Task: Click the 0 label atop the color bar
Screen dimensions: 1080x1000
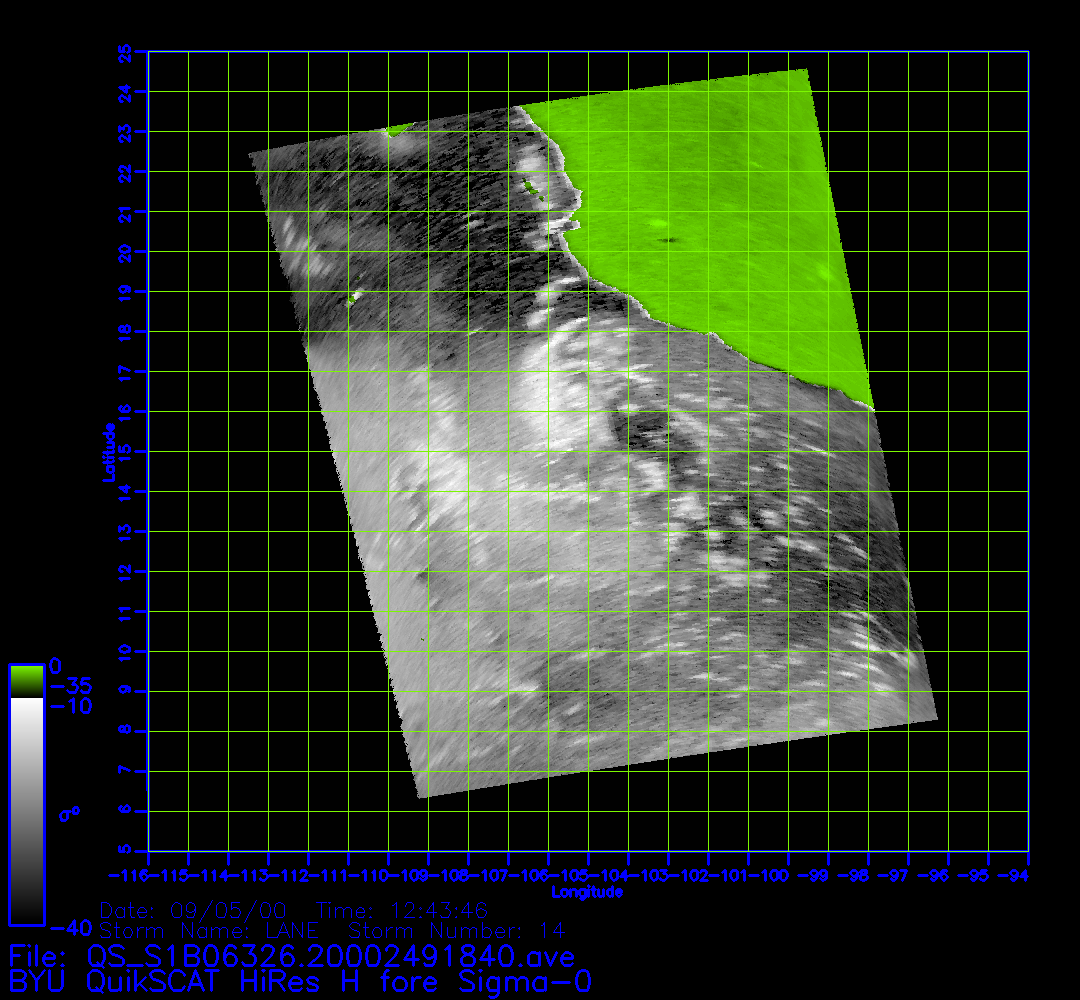Action: click(56, 666)
